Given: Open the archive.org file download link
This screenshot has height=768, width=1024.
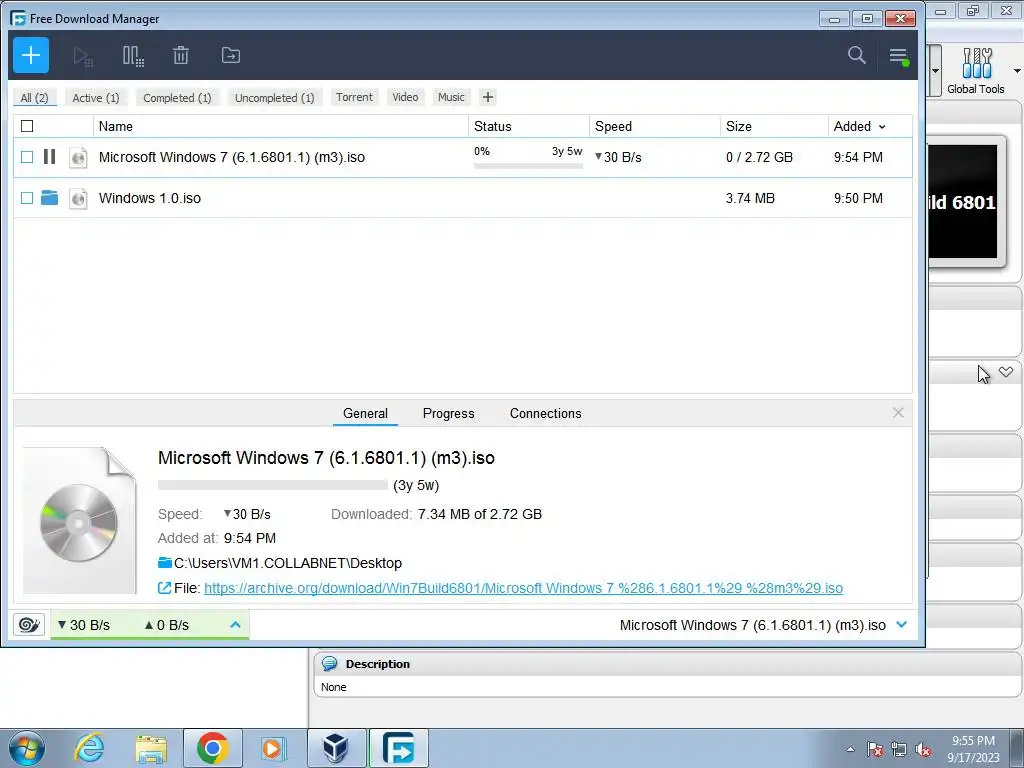Looking at the screenshot, I should click(x=523, y=588).
